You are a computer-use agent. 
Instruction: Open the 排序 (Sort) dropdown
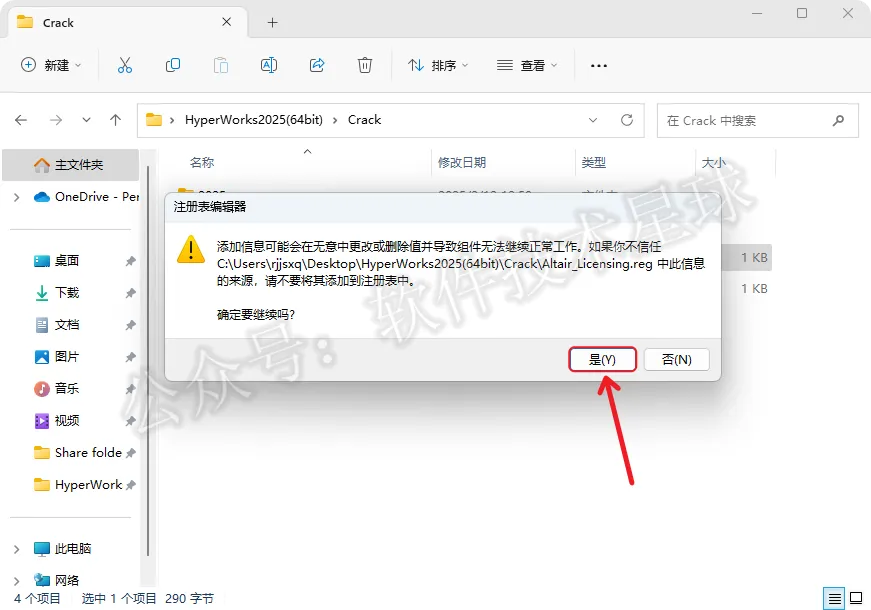pos(438,66)
